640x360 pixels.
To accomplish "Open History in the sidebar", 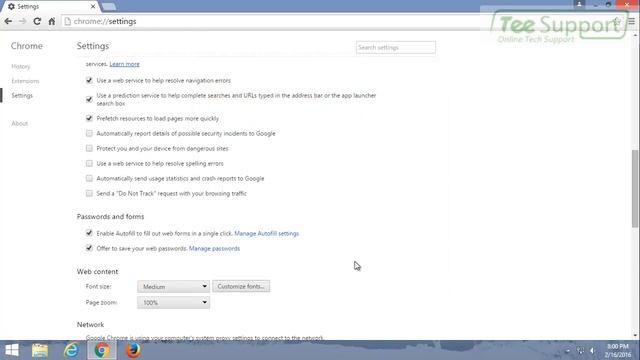I will coord(21,67).
